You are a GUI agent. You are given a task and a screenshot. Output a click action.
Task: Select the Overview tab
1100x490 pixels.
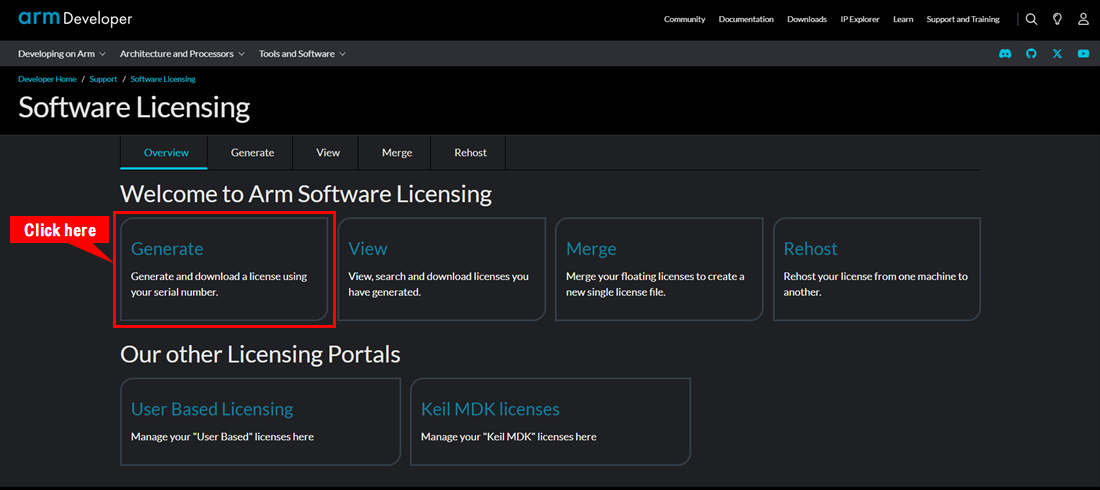(x=166, y=153)
